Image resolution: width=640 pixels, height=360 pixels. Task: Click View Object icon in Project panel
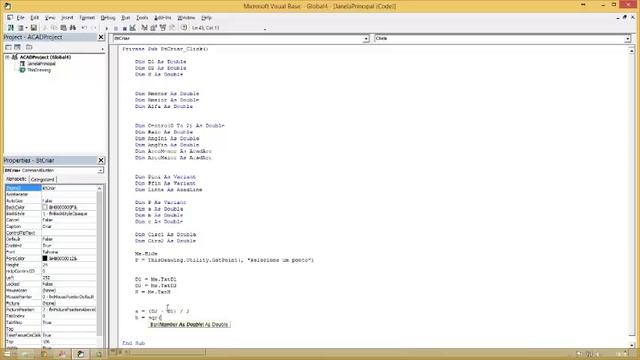click(x=18, y=47)
